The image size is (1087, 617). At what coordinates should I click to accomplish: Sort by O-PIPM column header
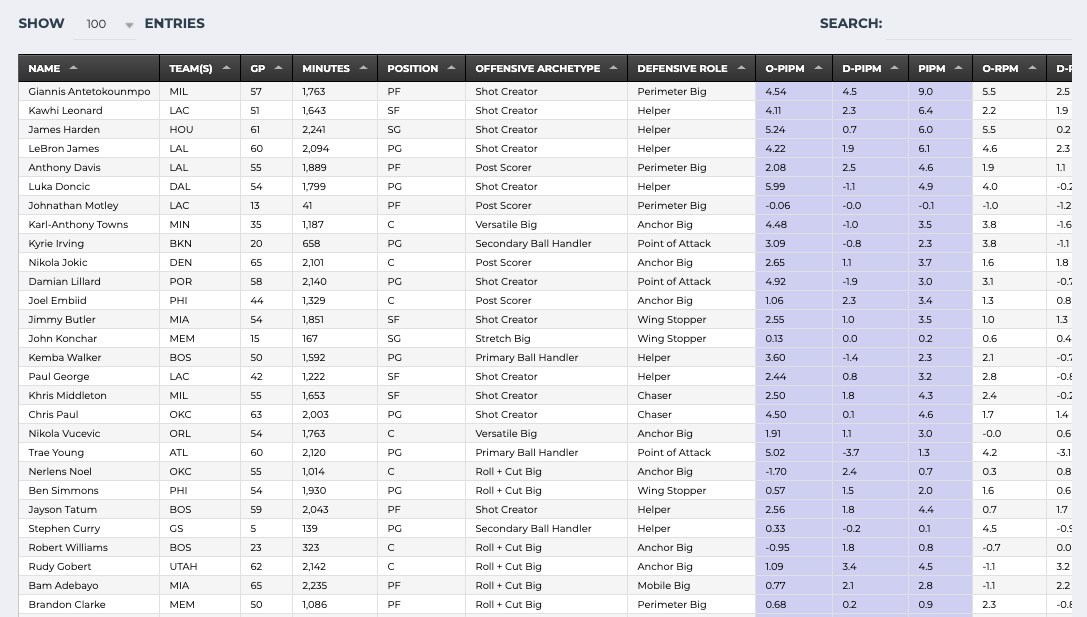pyautogui.click(x=794, y=68)
